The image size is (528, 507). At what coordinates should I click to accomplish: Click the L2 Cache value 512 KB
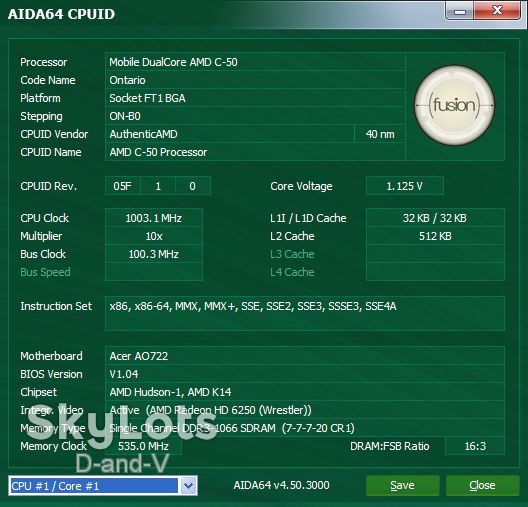coord(435,236)
